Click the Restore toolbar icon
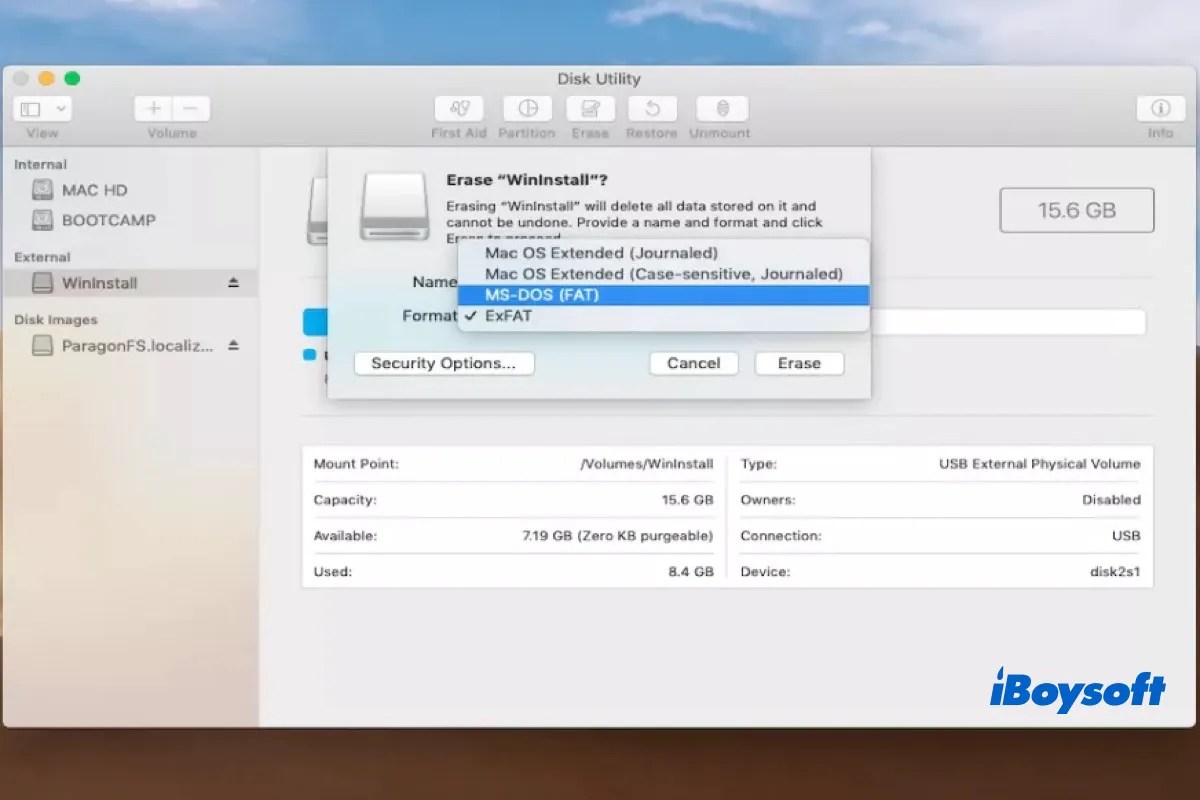The image size is (1200, 800). click(651, 110)
